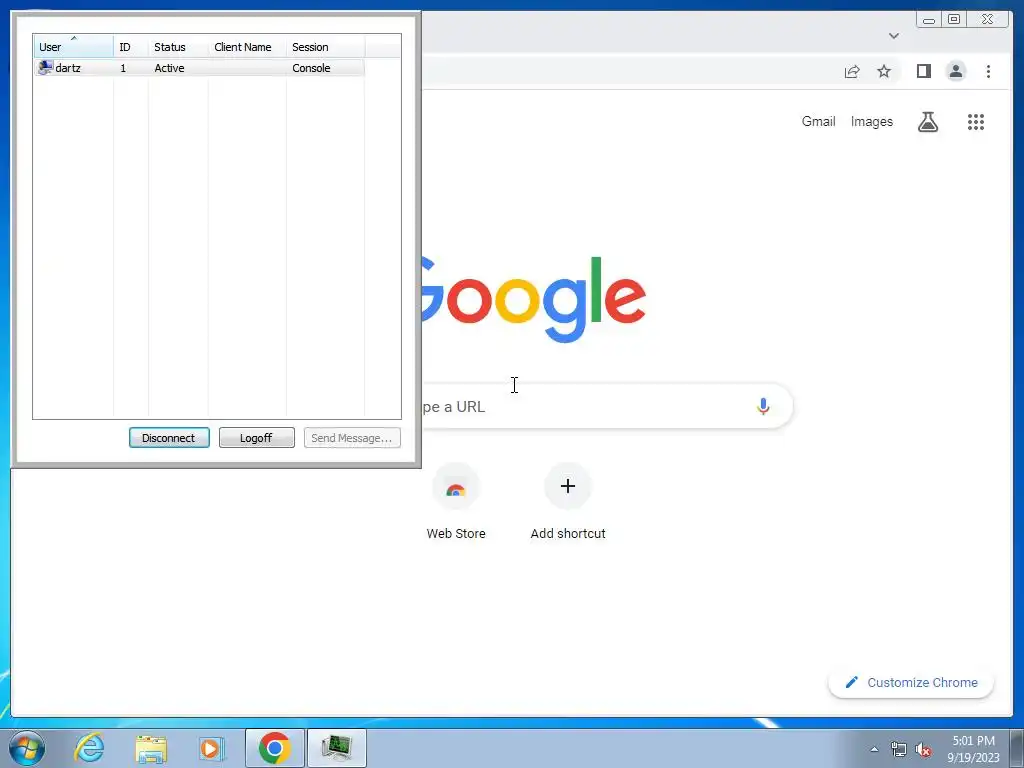This screenshot has height=768, width=1024.
Task: Bookmark this tab with the star icon
Action: tap(884, 71)
